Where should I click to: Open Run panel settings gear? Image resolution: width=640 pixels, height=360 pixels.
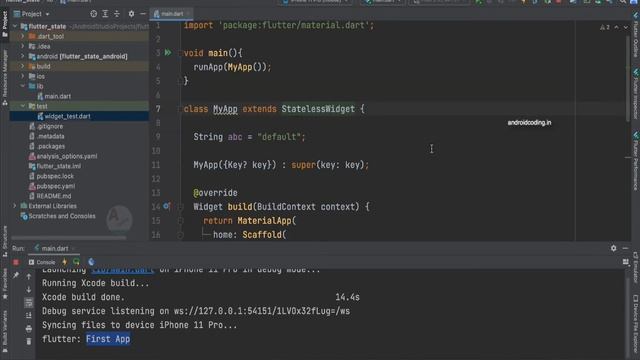[x=613, y=248]
